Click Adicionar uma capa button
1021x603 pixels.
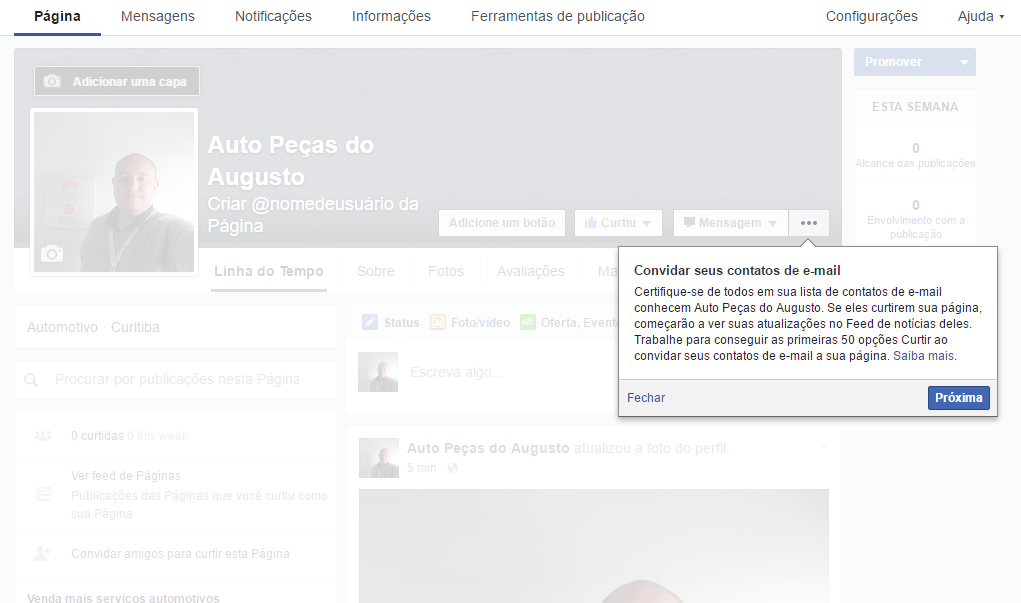click(x=117, y=81)
